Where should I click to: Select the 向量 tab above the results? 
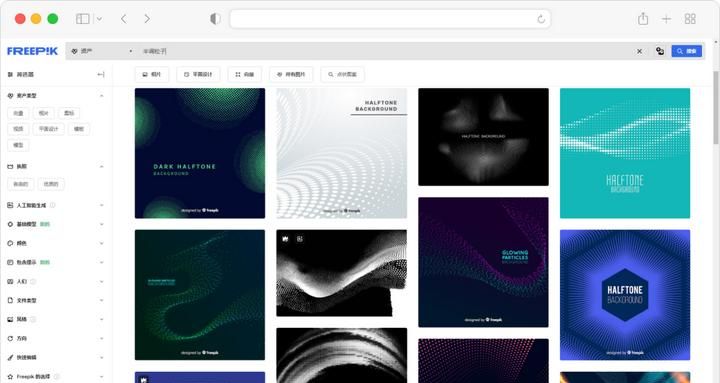[244, 74]
